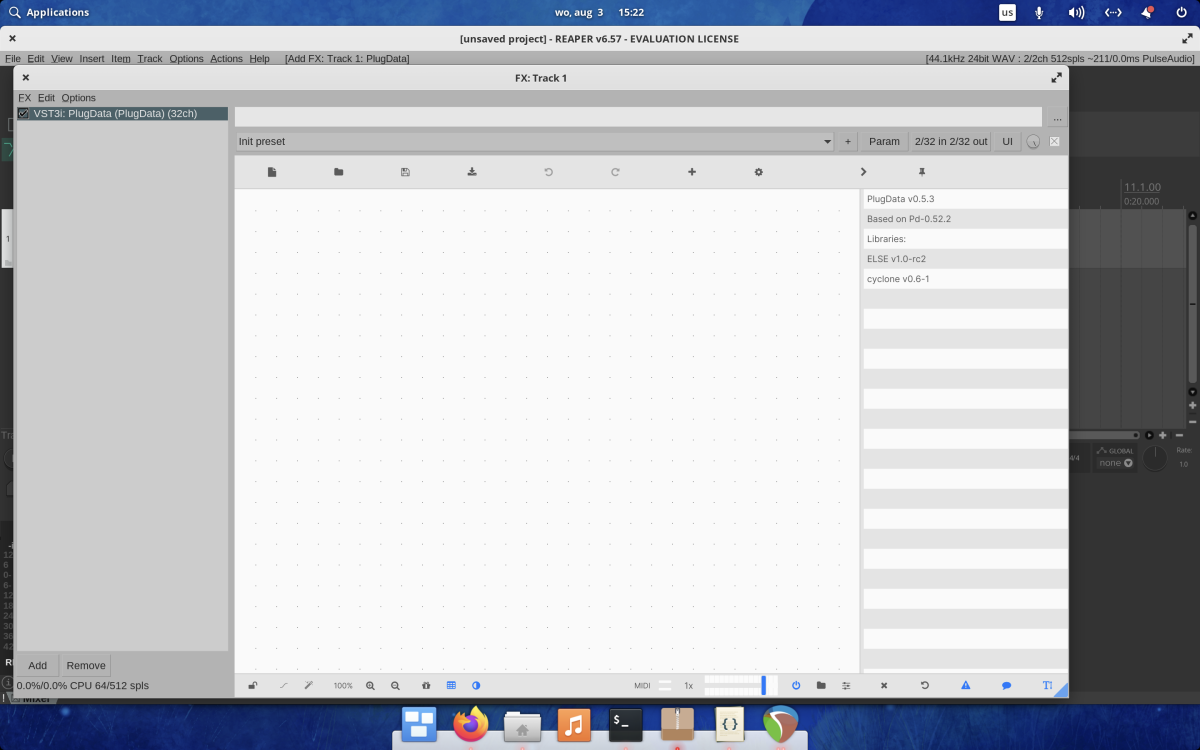Screen dimensions: 1200x750
Task: Switch the light/dark theme half-circle icon
Action: (x=476, y=686)
